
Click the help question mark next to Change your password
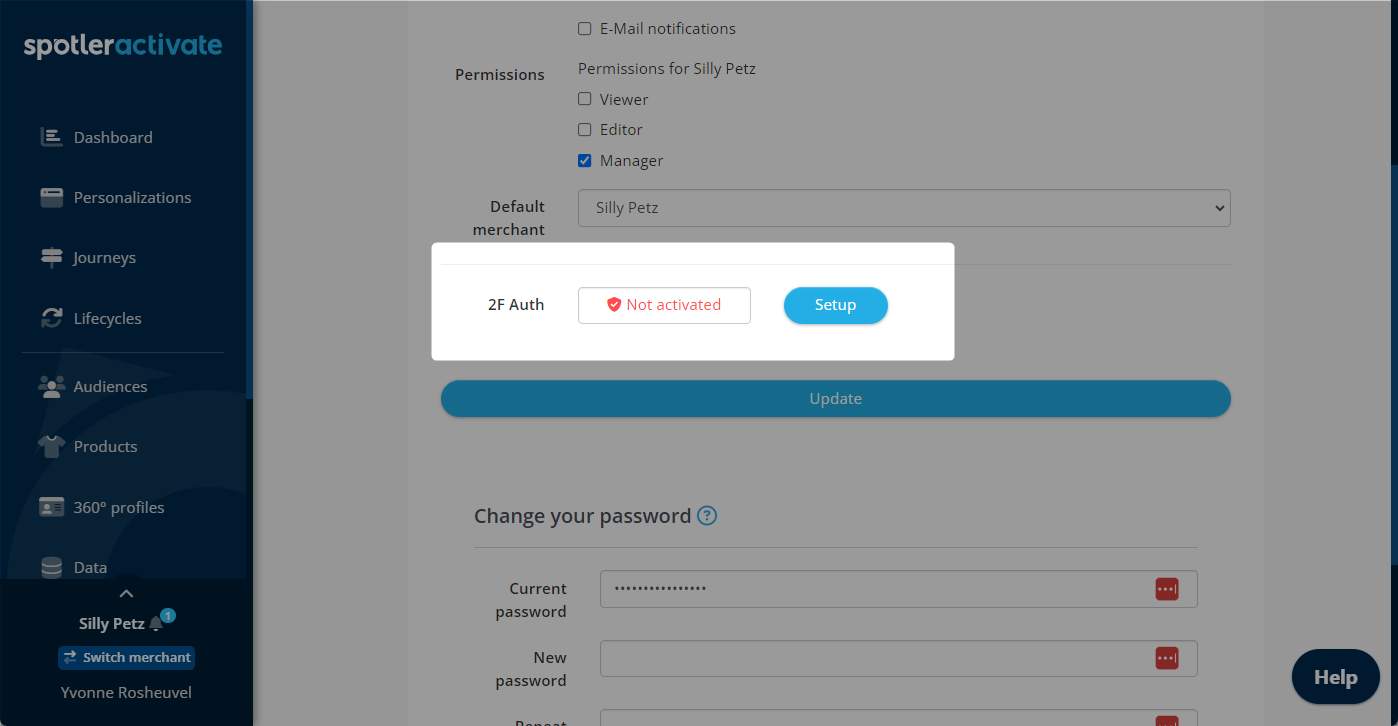(707, 516)
